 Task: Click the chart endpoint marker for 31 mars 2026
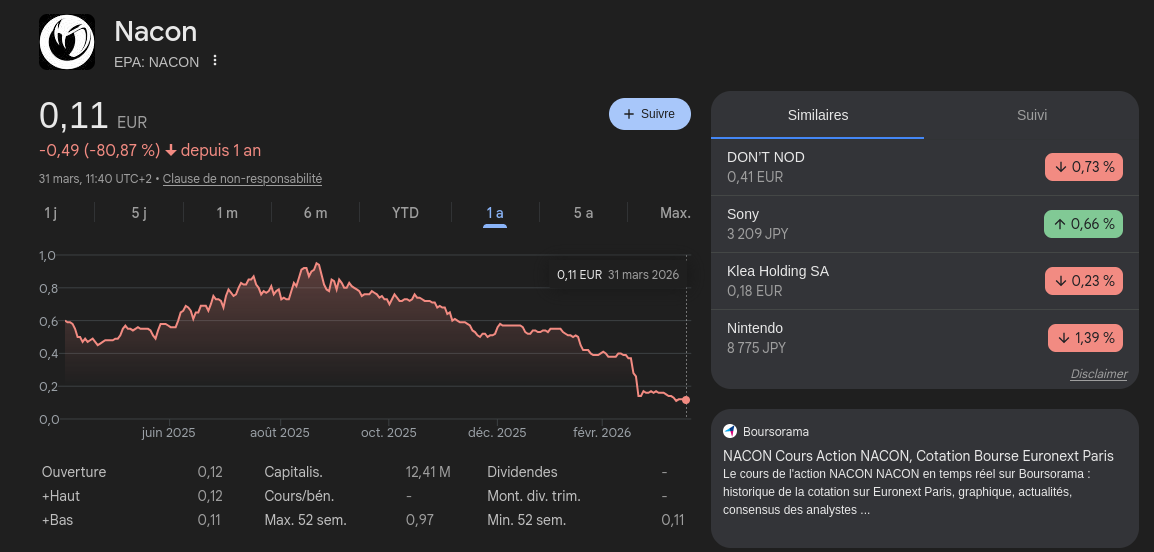pos(686,400)
